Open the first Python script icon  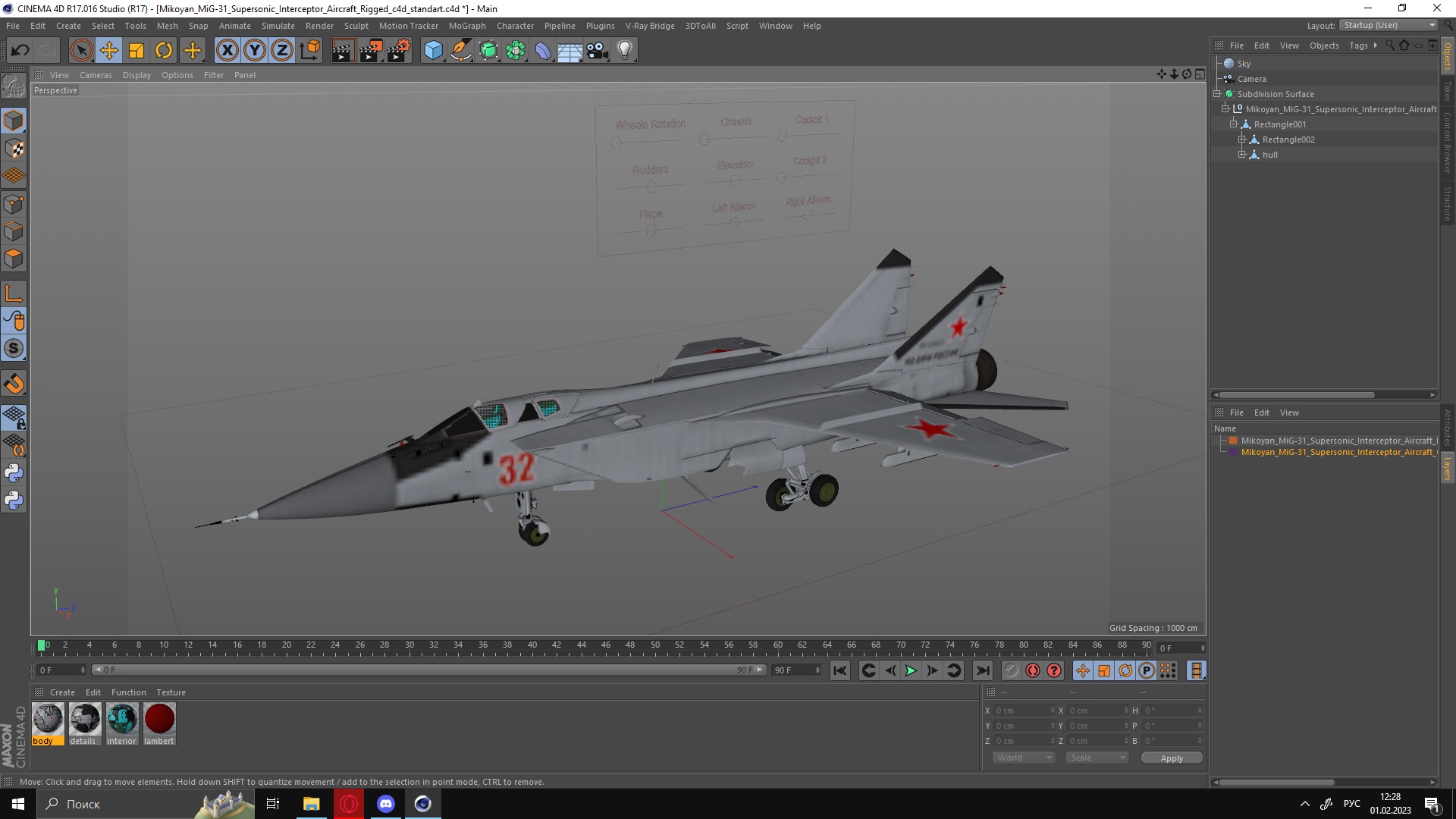(x=14, y=473)
